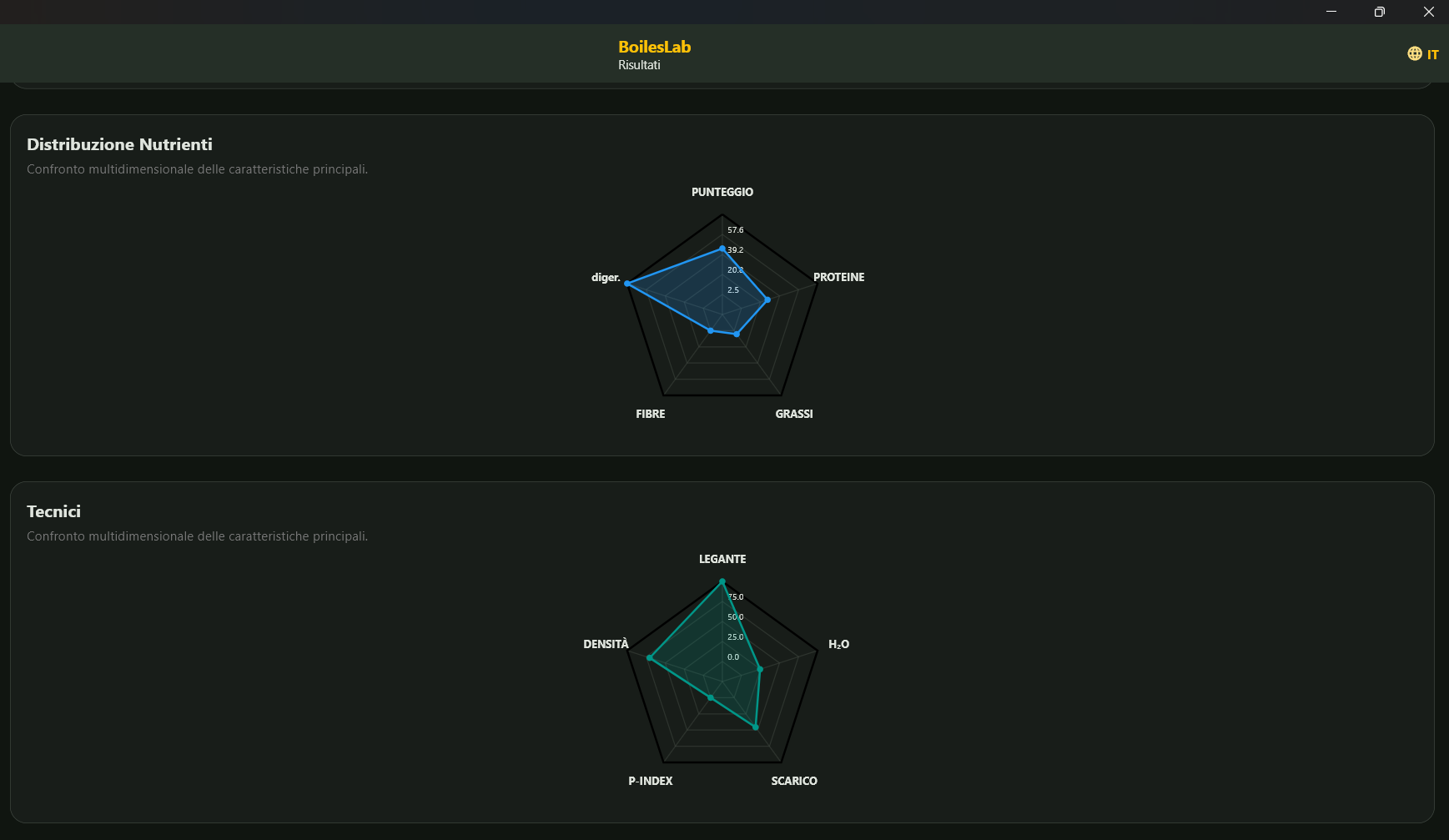Select the PUNTEGGIO axis label
The width and height of the screenshot is (1449, 840).
(722, 192)
